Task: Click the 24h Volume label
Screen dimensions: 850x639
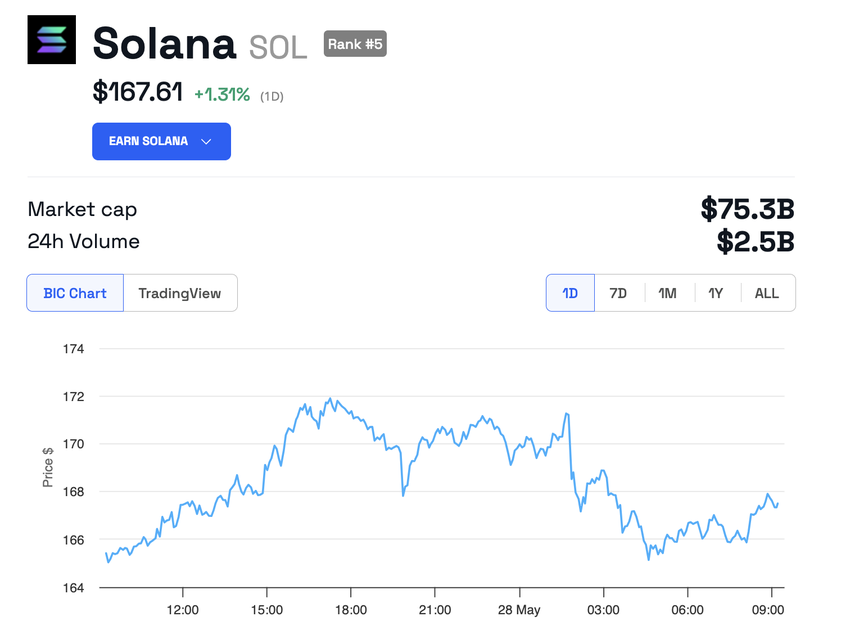Action: coord(83,241)
